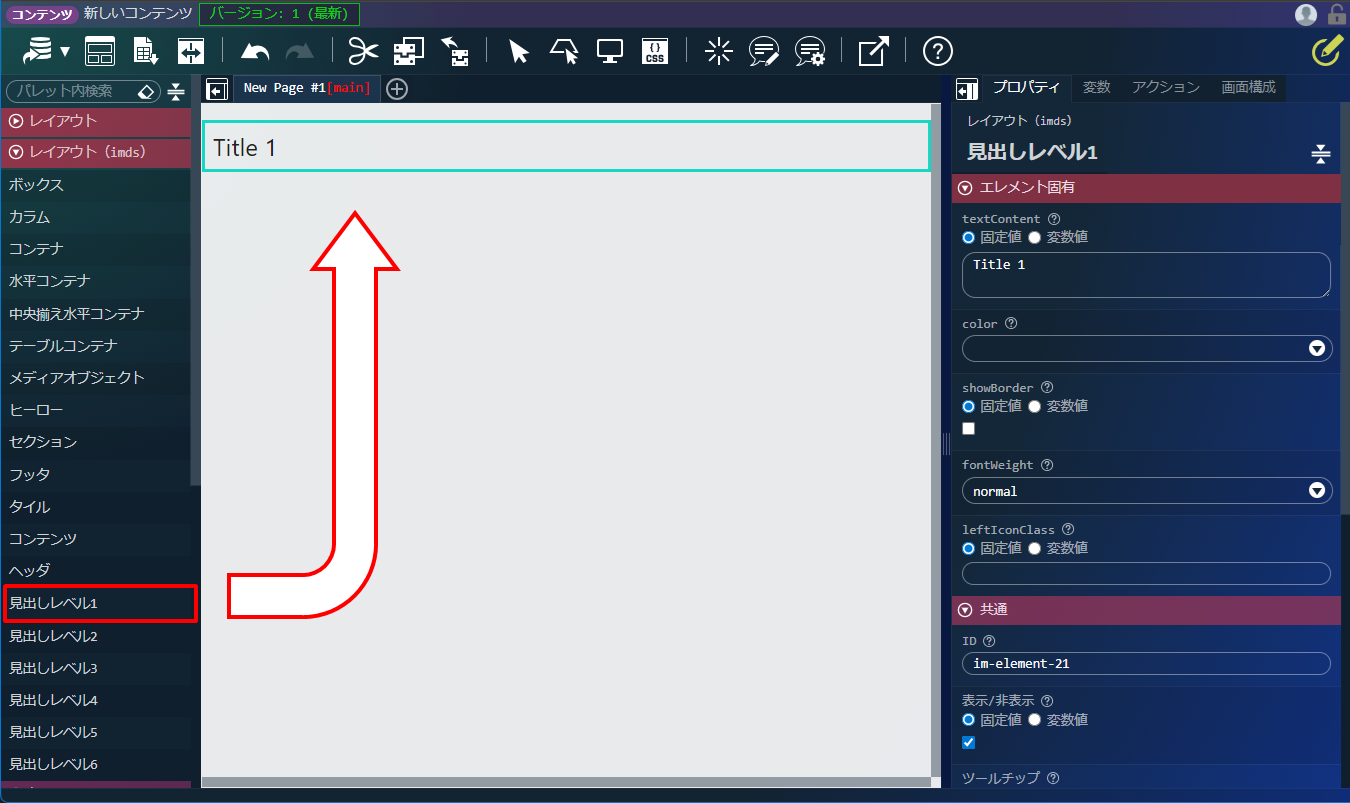This screenshot has height=803, width=1350.
Task: Click the fit-width arrows toolbar icon
Action: point(191,51)
